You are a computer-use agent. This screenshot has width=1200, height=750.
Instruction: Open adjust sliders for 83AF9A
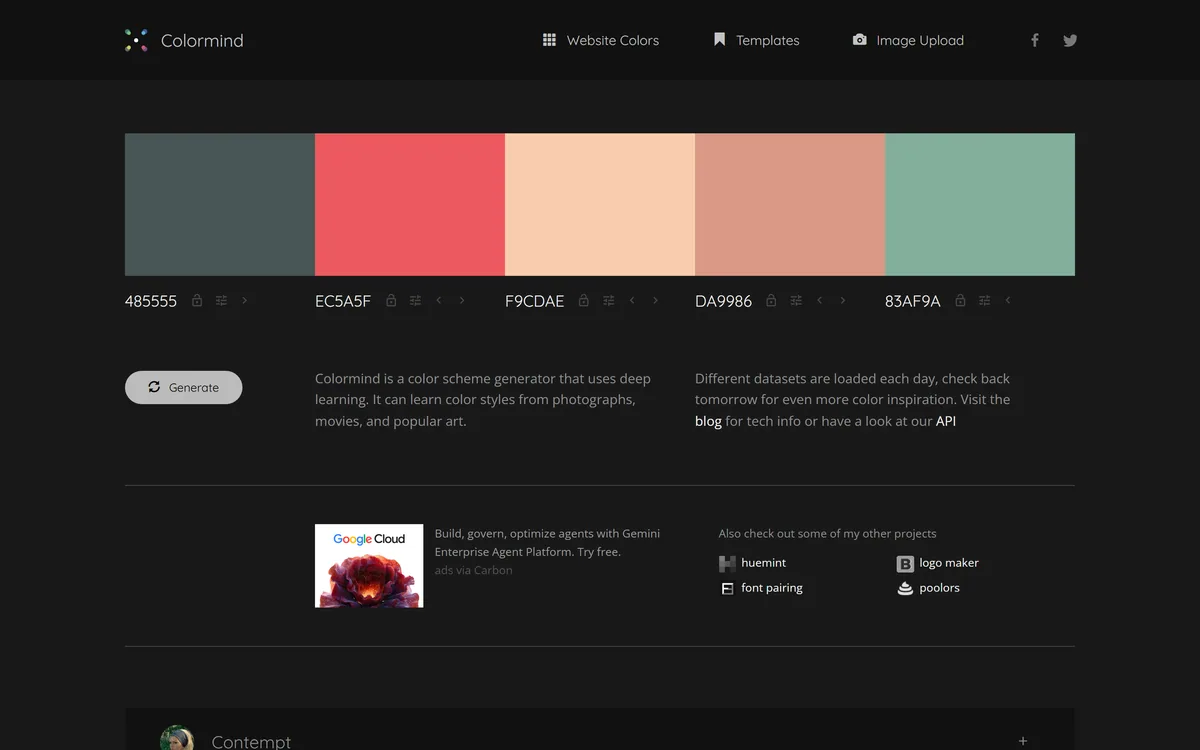click(x=984, y=300)
